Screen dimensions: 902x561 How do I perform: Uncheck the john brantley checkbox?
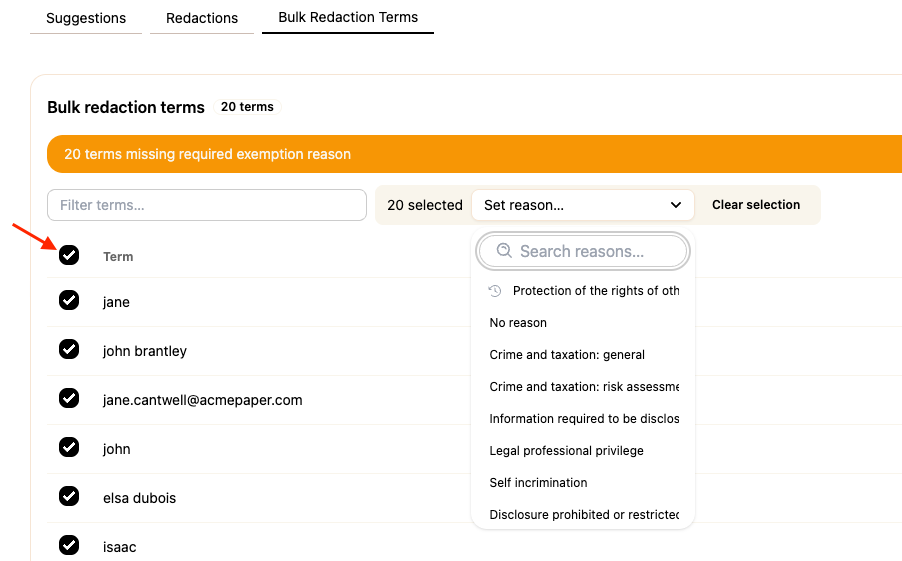pyautogui.click(x=69, y=349)
